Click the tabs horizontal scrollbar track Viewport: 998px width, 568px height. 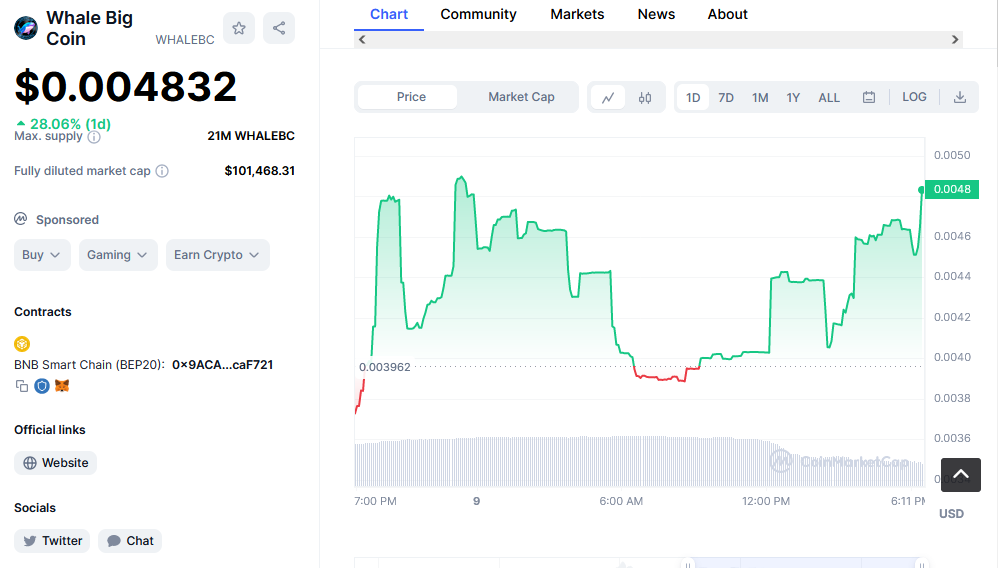click(x=658, y=39)
